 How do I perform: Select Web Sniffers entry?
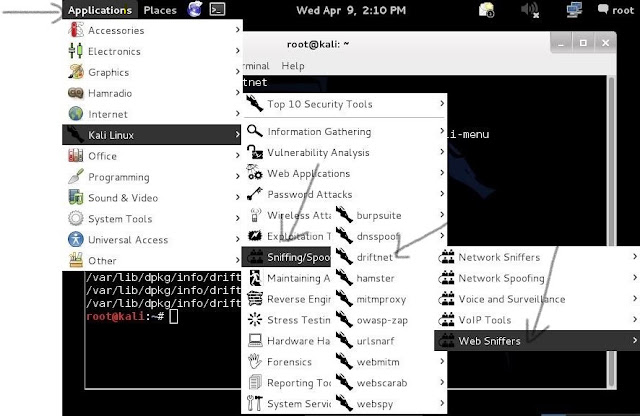[537, 340]
